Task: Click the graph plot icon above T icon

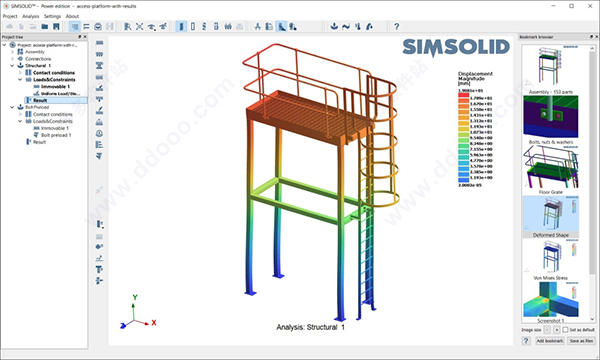Action: pos(99,258)
